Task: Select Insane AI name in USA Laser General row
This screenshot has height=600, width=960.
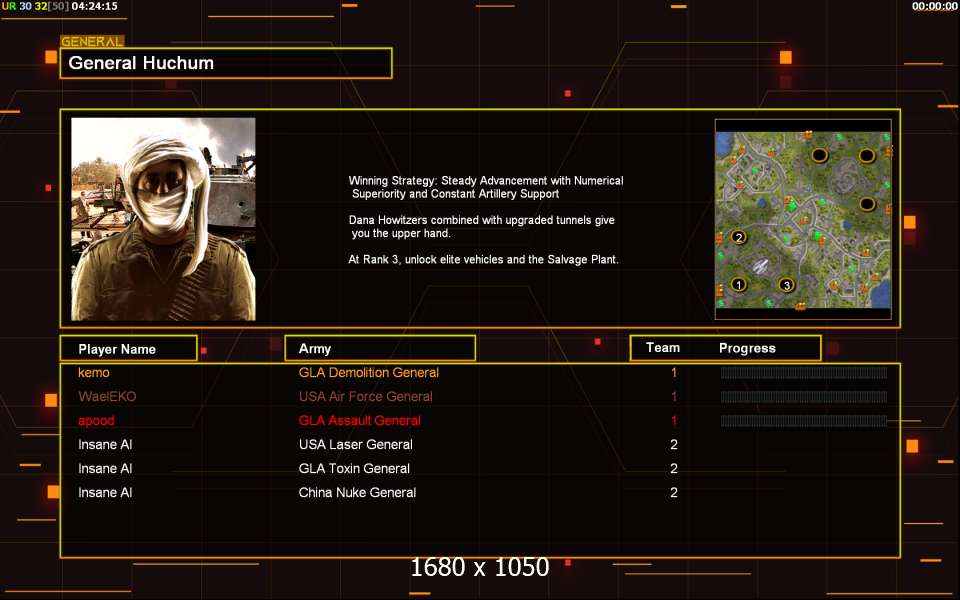Action: click(105, 444)
